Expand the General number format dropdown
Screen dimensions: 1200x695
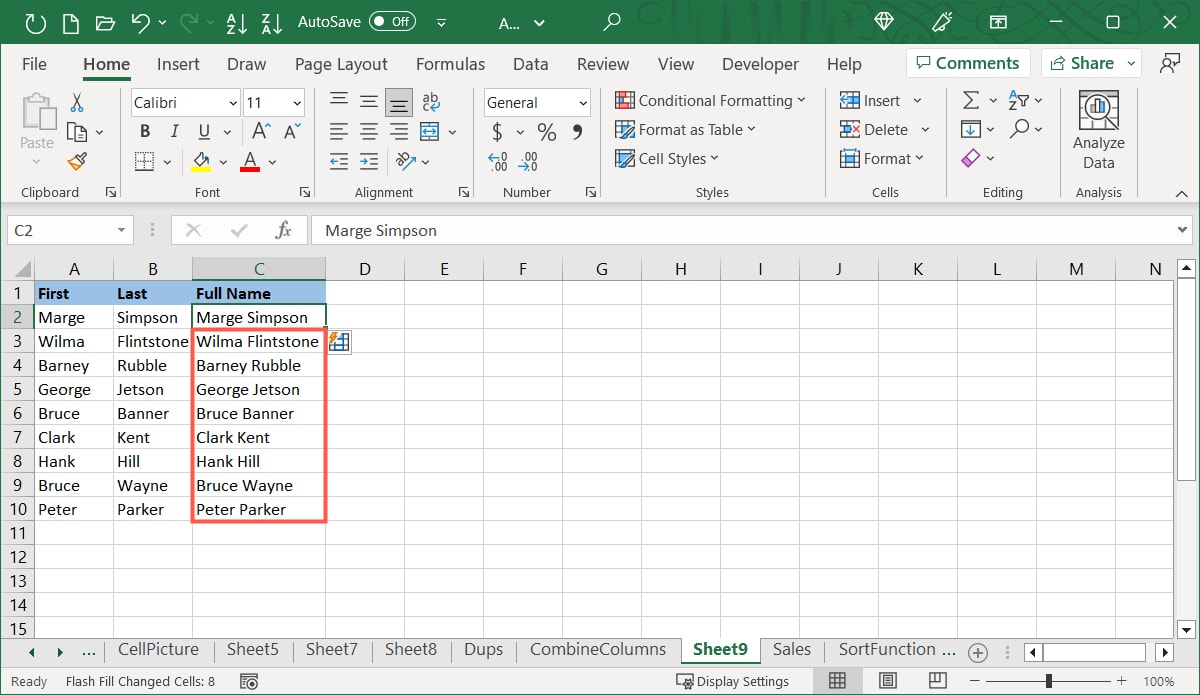[x=583, y=103]
